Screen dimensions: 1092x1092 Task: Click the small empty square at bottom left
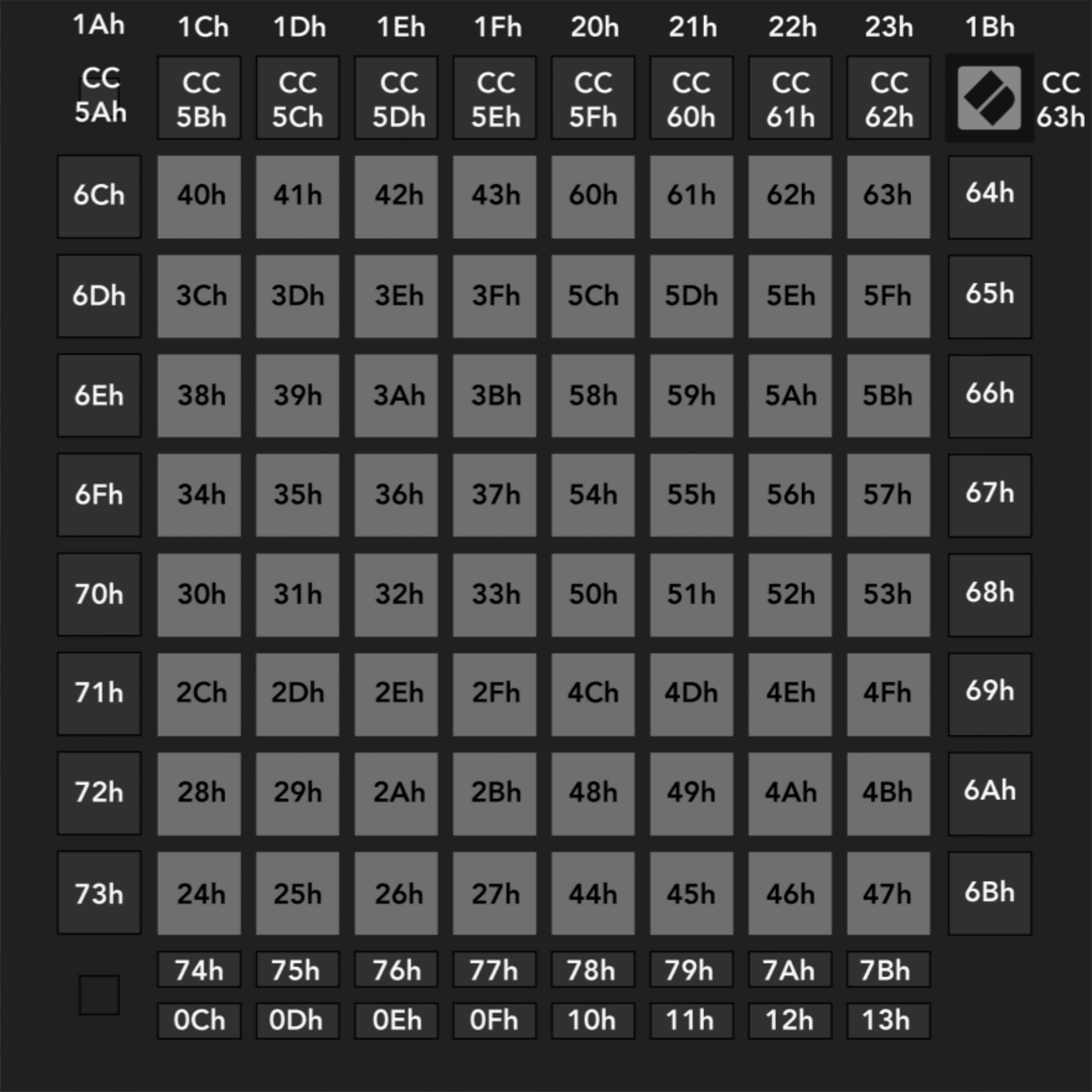click(99, 995)
